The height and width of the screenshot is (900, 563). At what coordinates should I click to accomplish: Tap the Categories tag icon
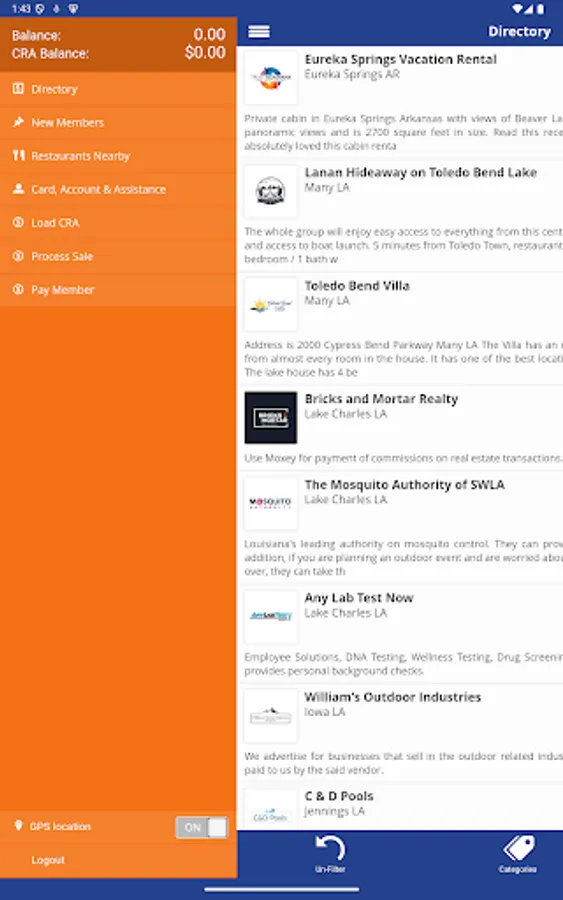[518, 848]
